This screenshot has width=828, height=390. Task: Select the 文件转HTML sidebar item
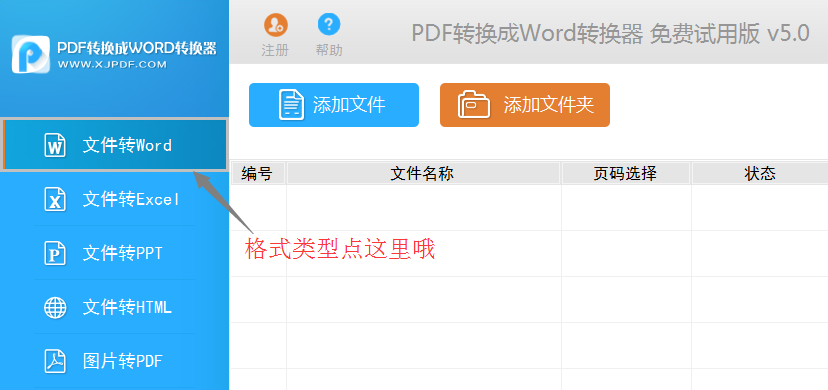coord(115,307)
